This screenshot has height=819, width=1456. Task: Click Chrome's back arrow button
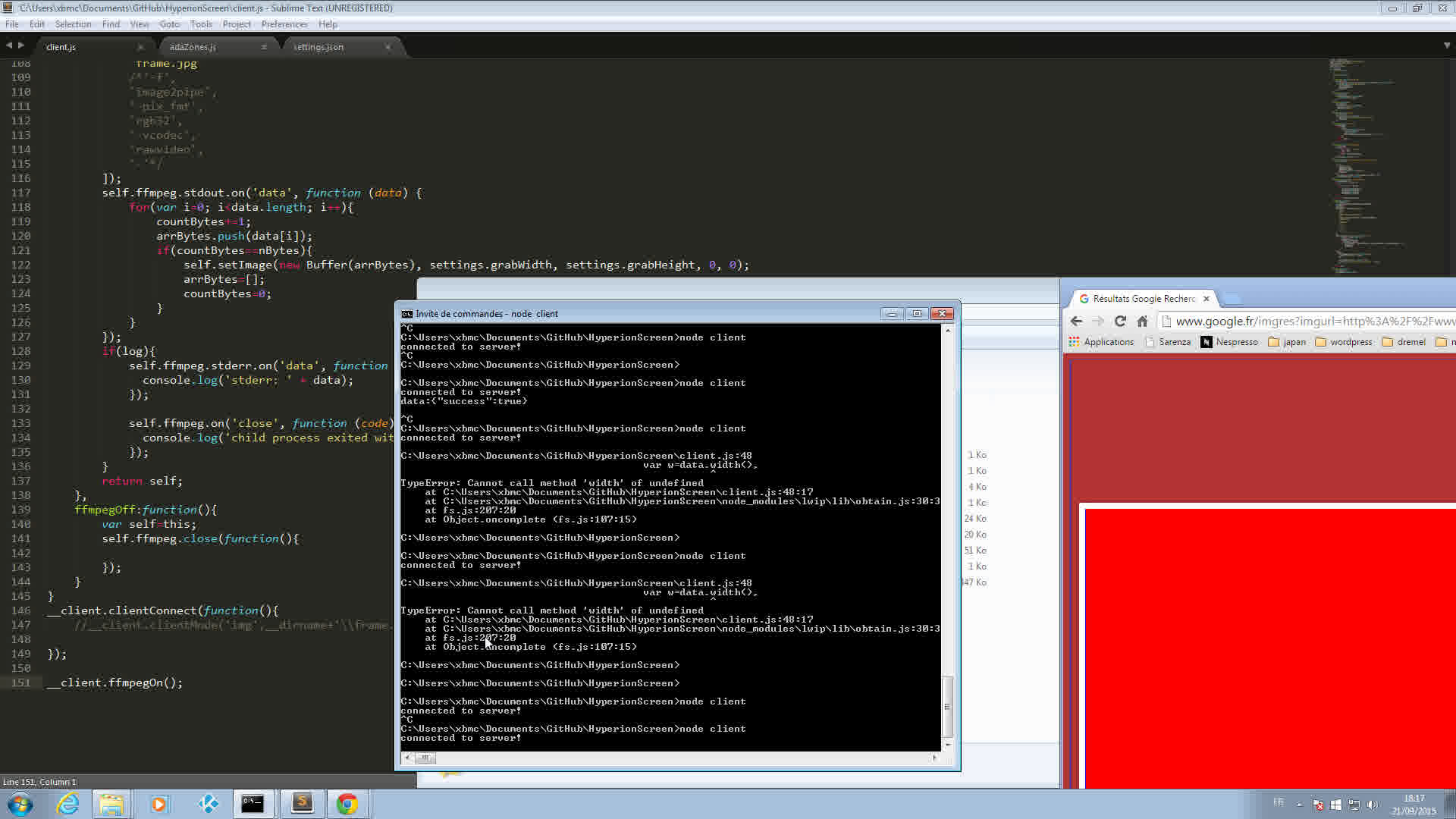(x=1076, y=322)
